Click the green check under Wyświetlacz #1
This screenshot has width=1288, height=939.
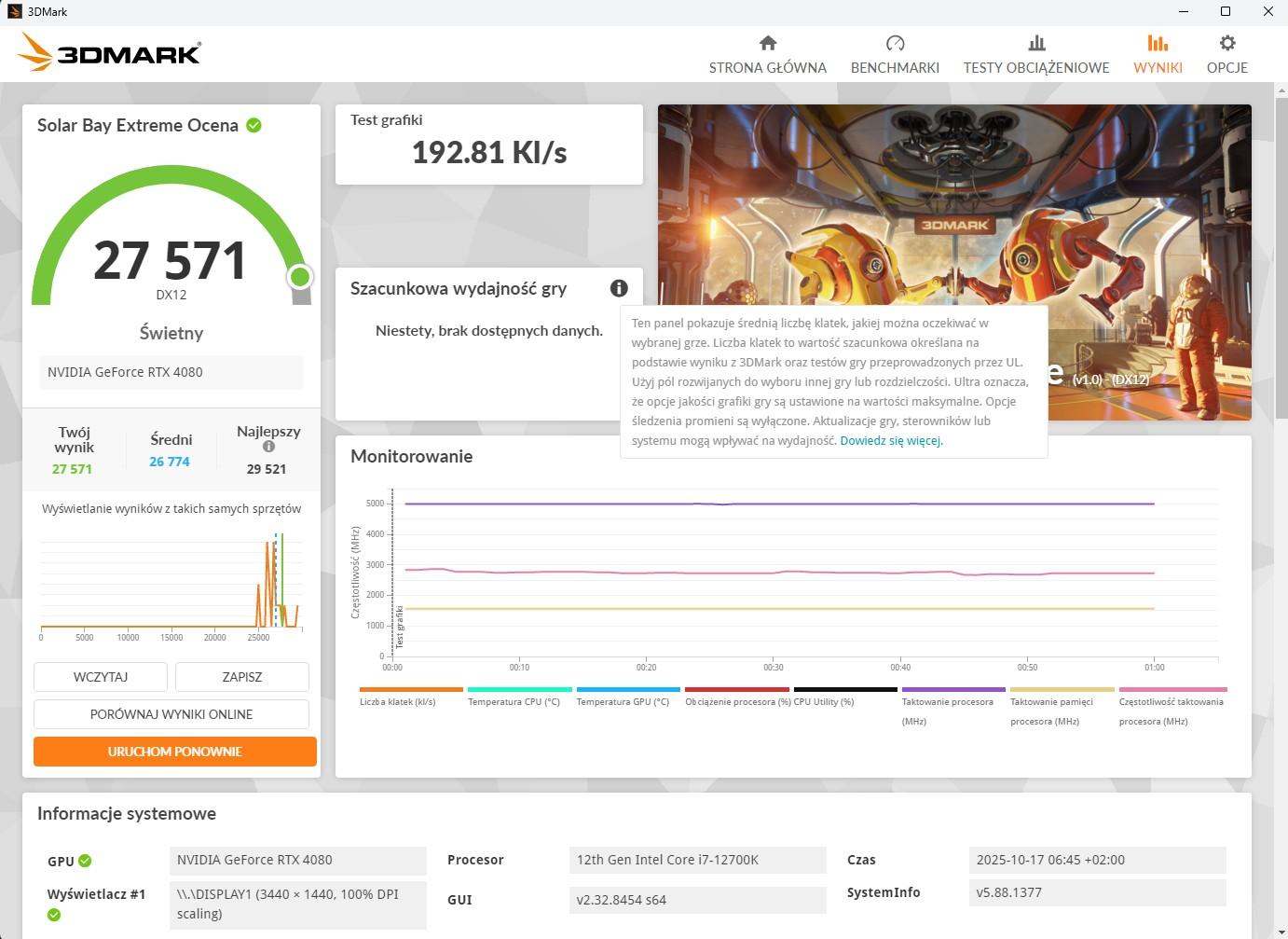54,915
